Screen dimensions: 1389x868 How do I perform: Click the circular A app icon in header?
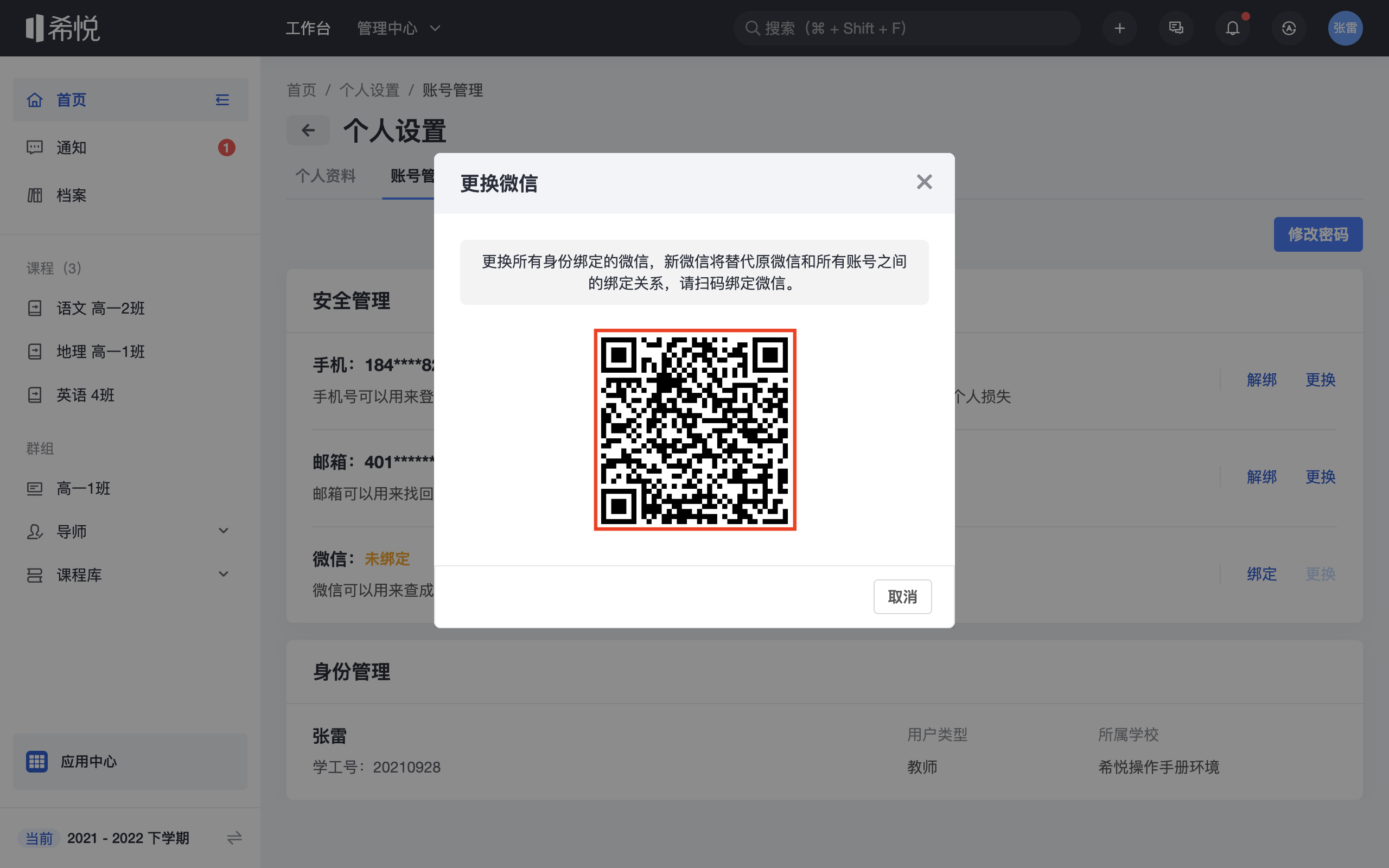[x=1289, y=28]
